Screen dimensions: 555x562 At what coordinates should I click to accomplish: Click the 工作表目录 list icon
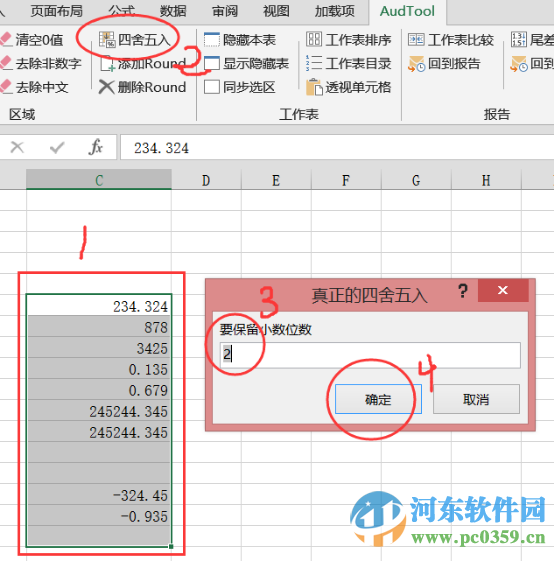[x=314, y=63]
